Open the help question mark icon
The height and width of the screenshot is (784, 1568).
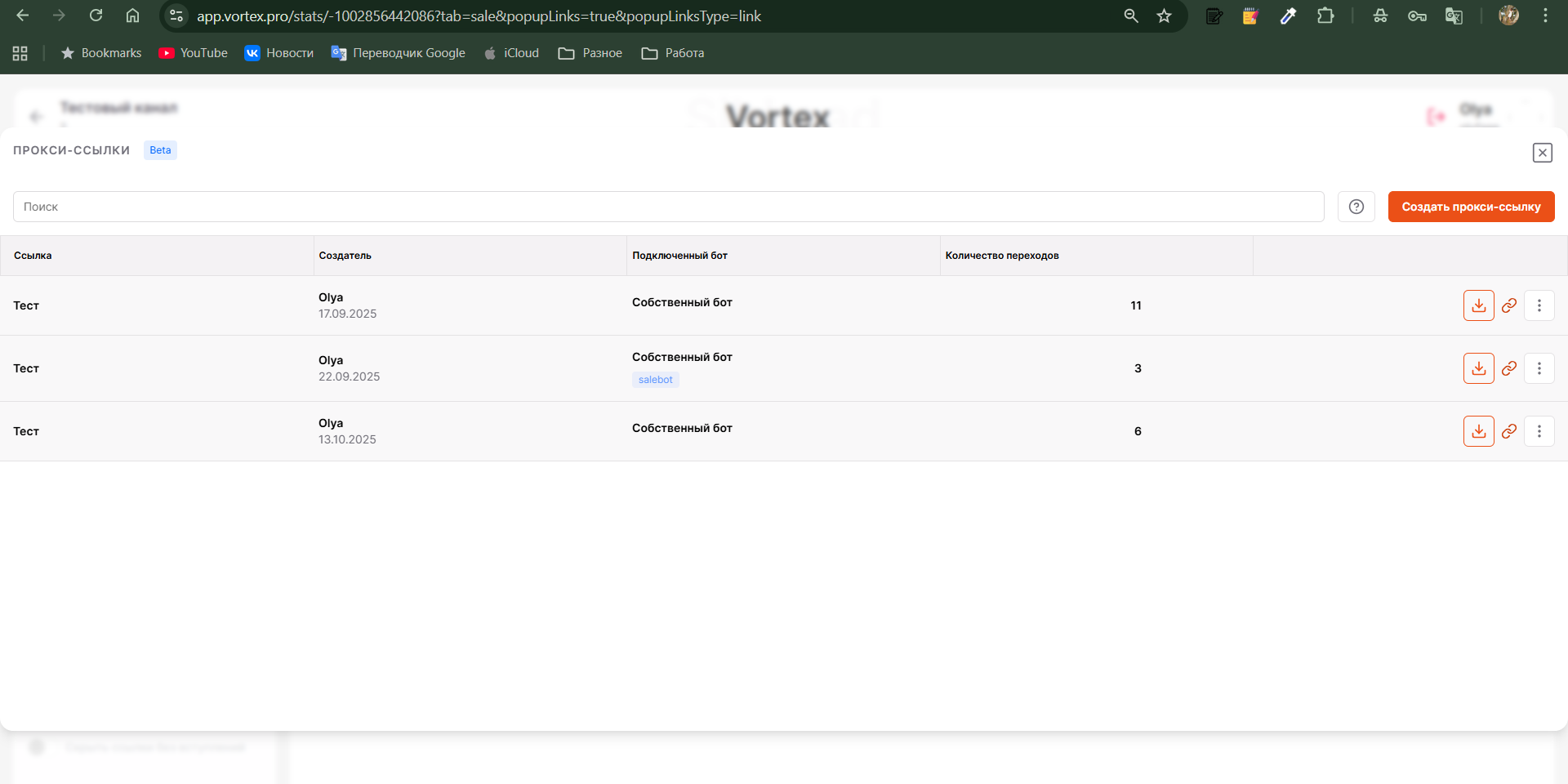pyautogui.click(x=1356, y=207)
